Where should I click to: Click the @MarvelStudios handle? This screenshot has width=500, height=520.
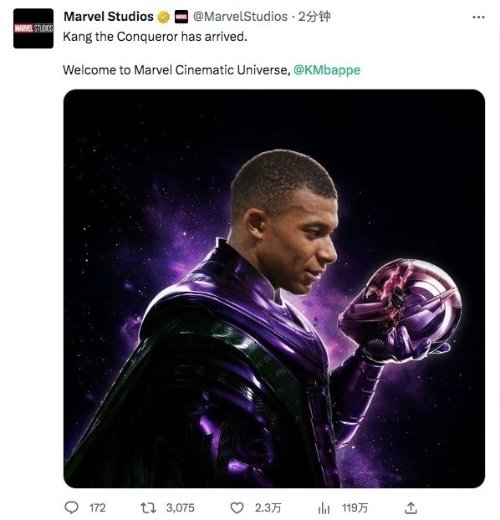point(240,16)
